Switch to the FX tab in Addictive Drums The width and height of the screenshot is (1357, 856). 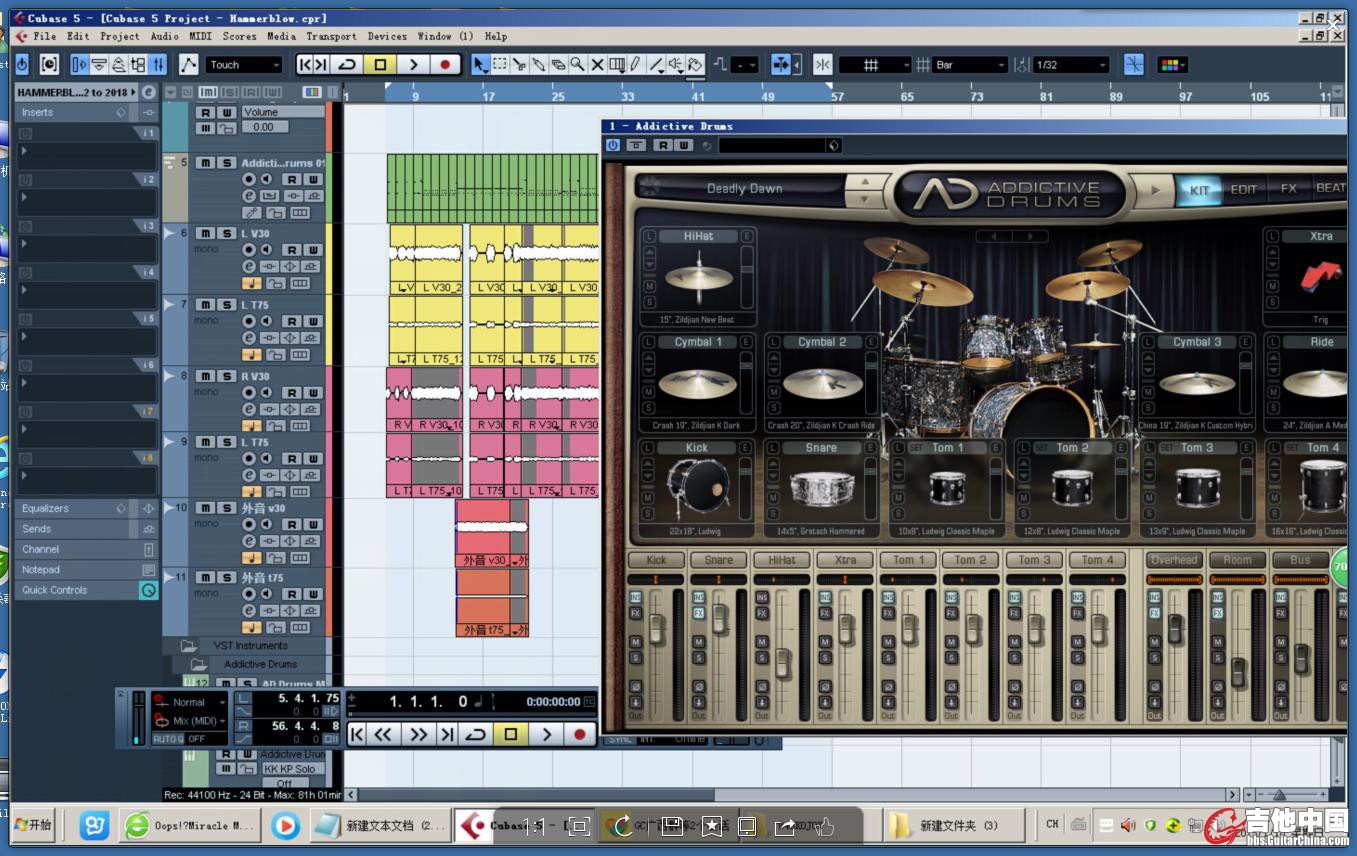pyautogui.click(x=1289, y=189)
